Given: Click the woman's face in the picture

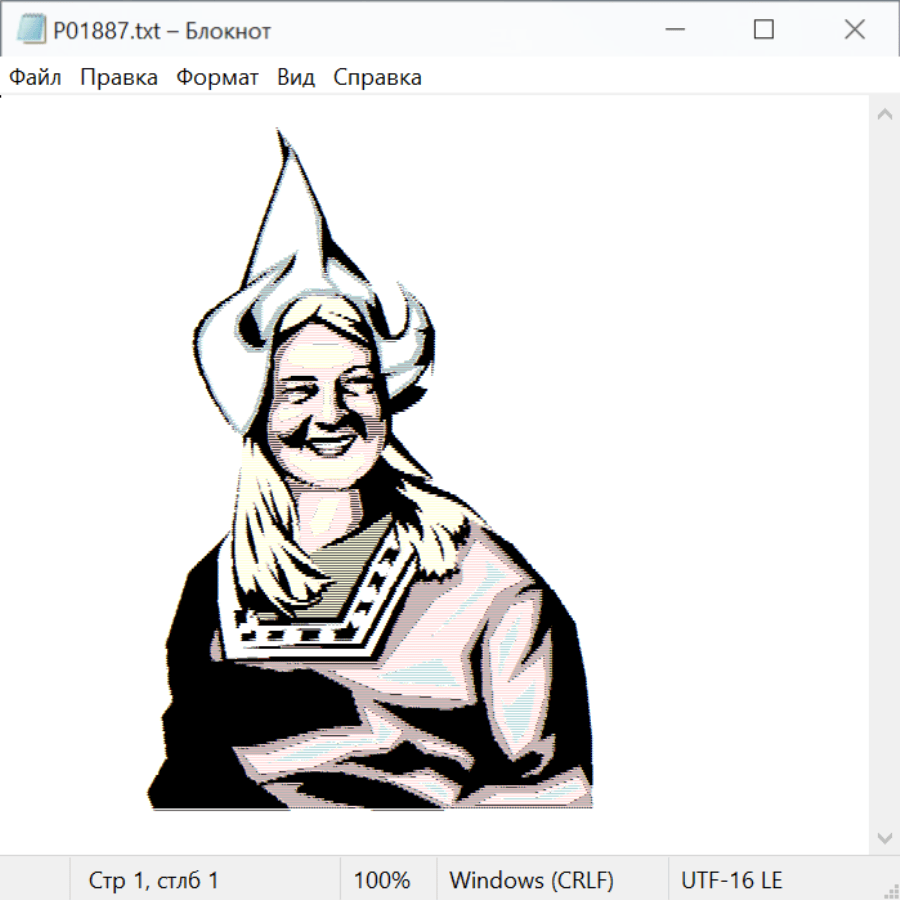Looking at the screenshot, I should (323, 405).
